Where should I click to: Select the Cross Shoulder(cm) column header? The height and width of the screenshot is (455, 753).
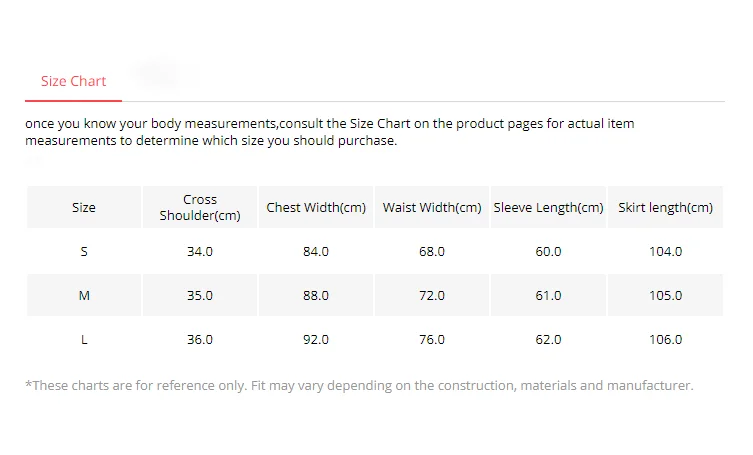[200, 207]
